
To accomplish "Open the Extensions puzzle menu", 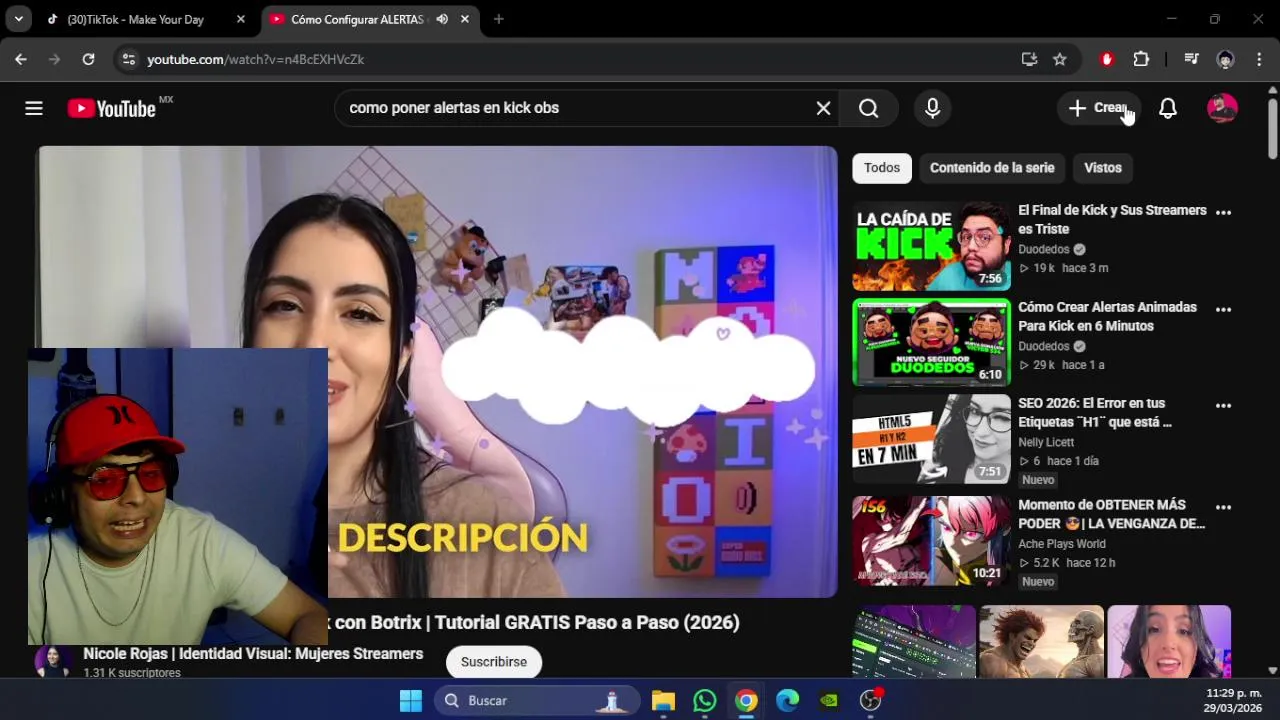I will 1141,59.
